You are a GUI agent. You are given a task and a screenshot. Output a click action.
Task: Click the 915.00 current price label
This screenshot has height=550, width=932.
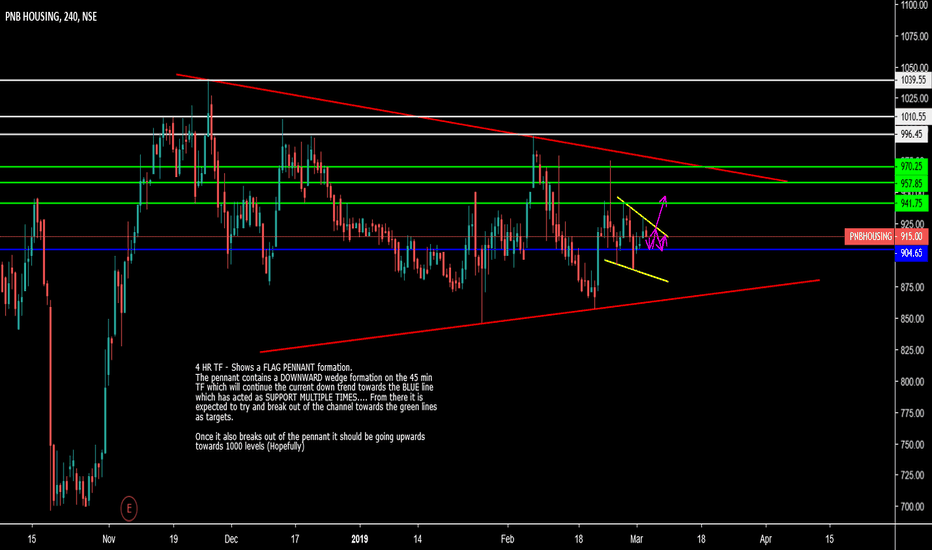pyautogui.click(x=912, y=237)
